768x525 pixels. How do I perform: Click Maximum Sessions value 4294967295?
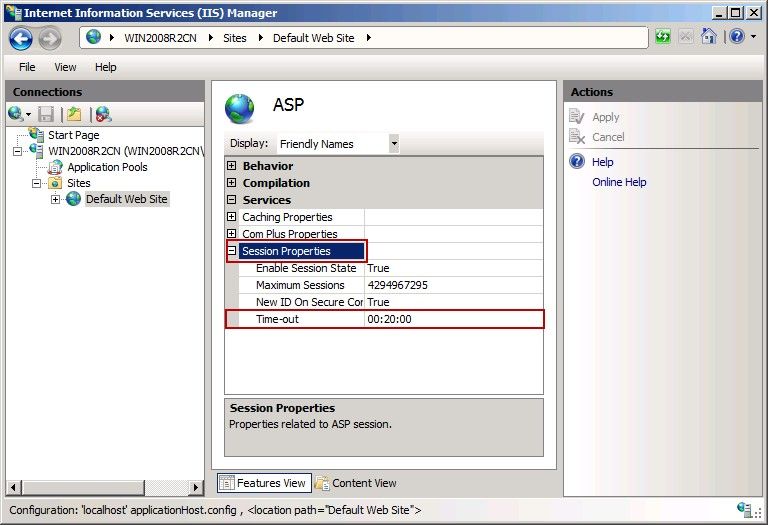click(x=454, y=285)
